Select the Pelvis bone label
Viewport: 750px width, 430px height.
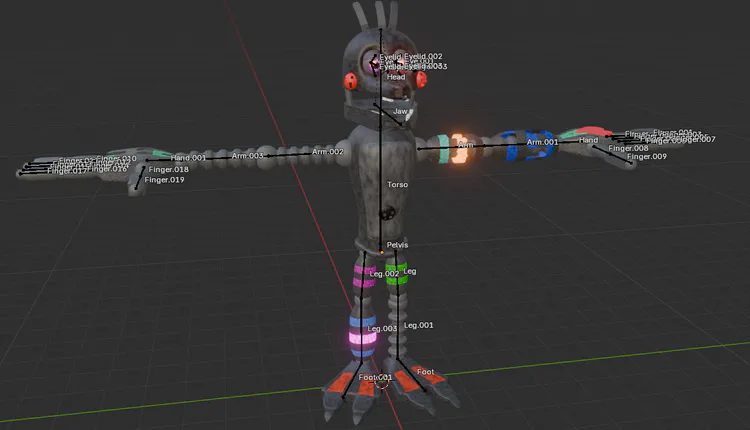tap(397, 245)
